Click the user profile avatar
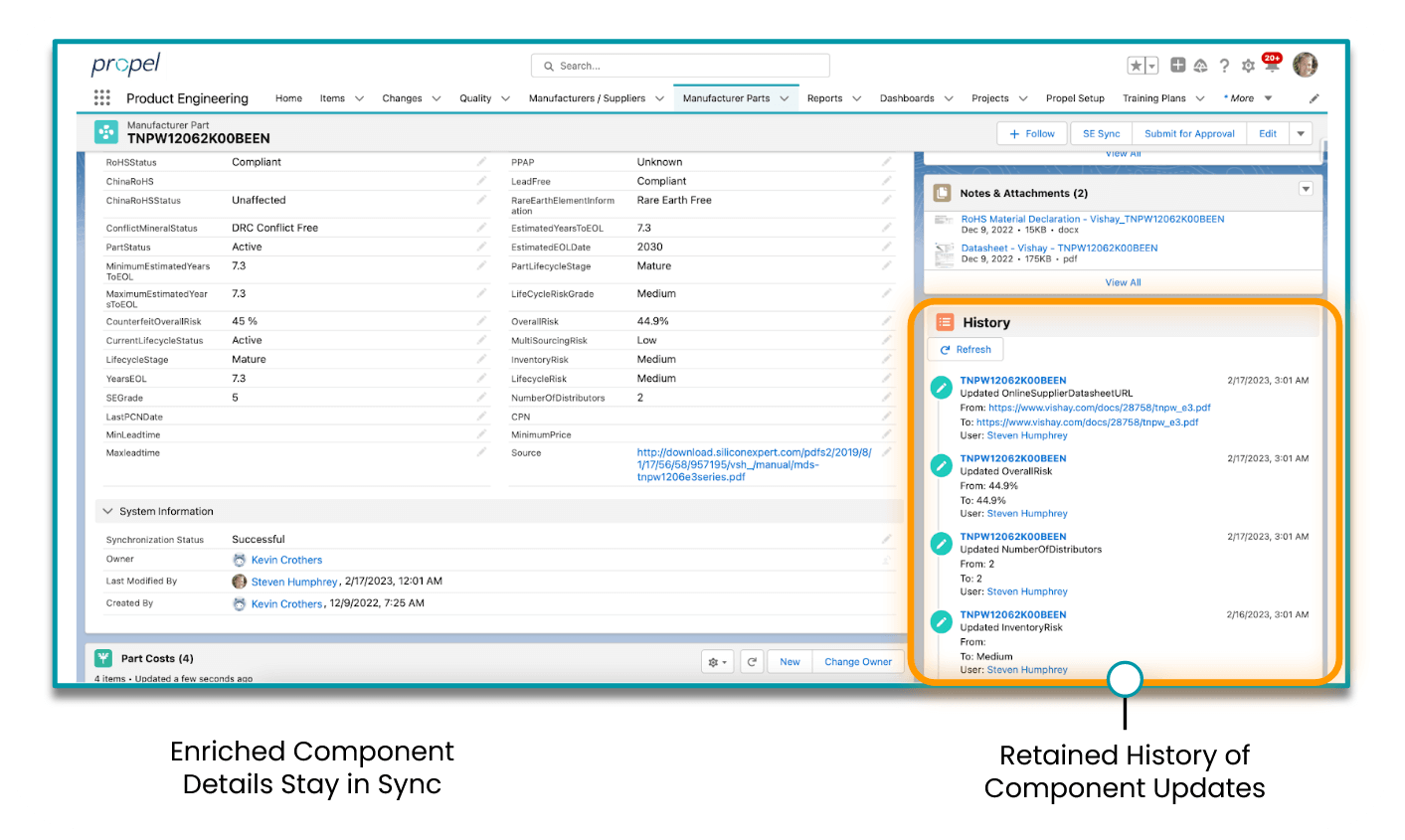The image size is (1405, 840). [1305, 65]
